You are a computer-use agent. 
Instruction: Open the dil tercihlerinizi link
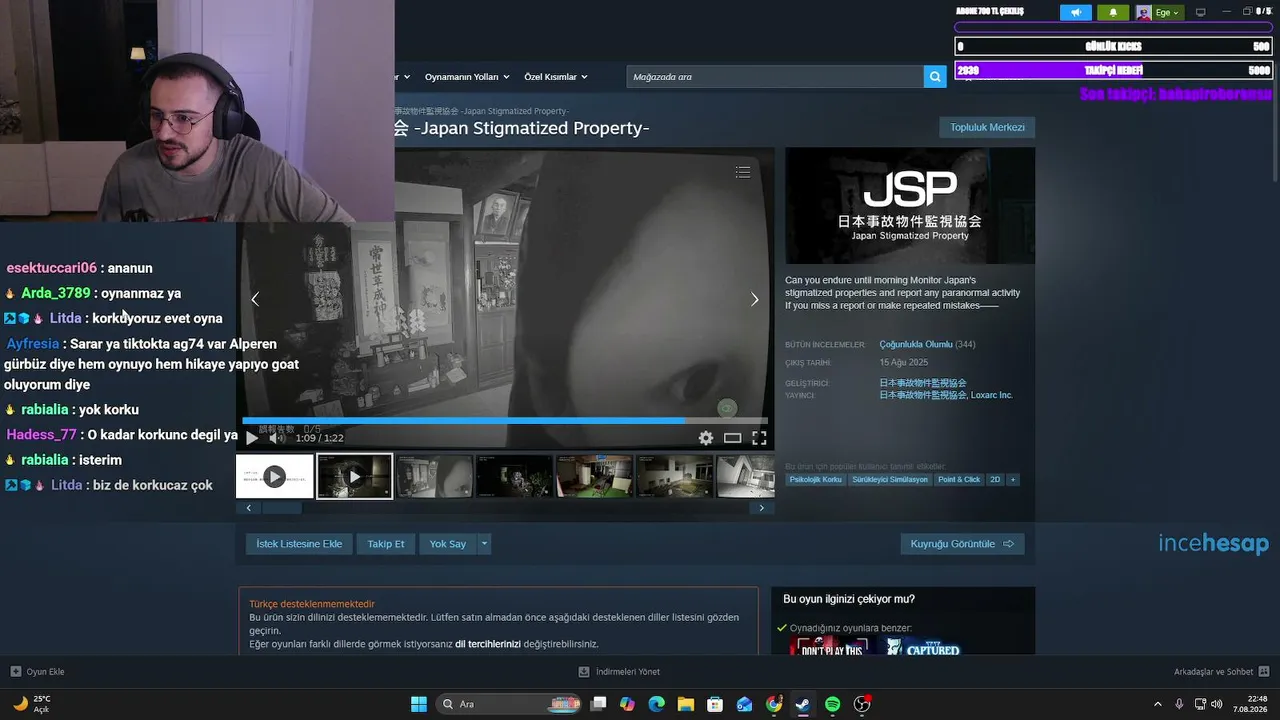tap(488, 644)
